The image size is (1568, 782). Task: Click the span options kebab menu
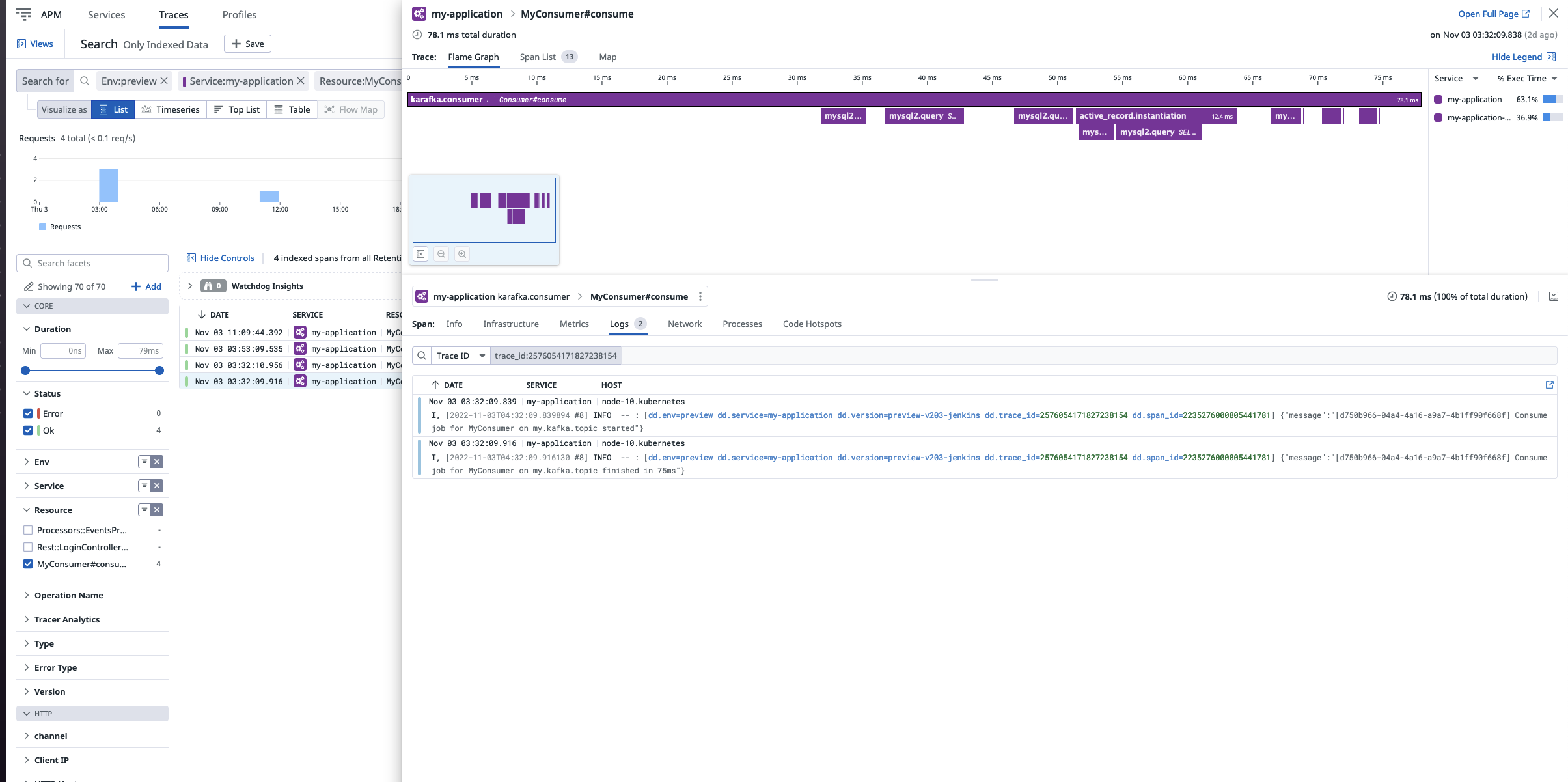tap(700, 296)
